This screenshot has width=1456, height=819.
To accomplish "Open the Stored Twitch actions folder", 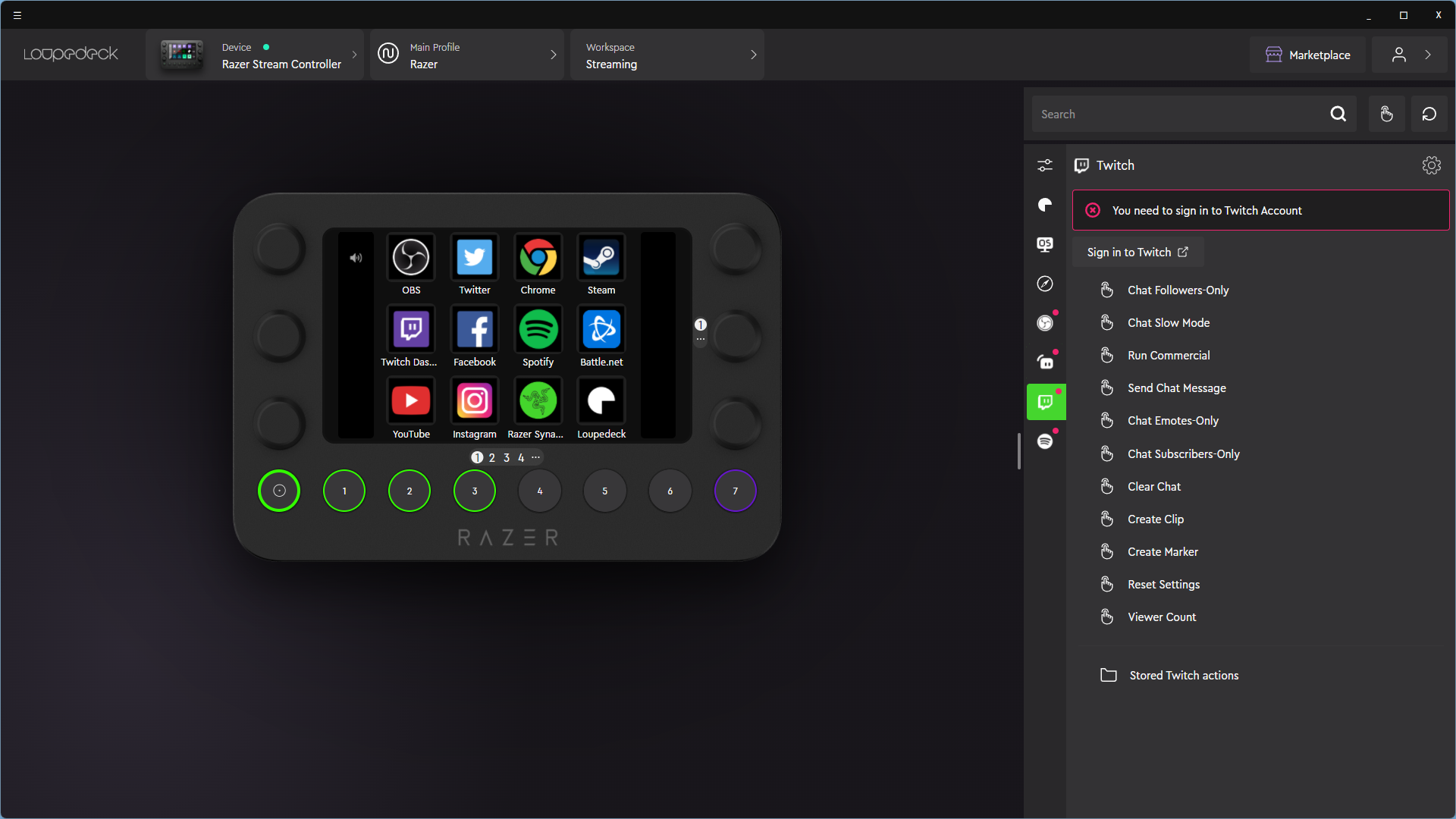I will pyautogui.click(x=1169, y=675).
